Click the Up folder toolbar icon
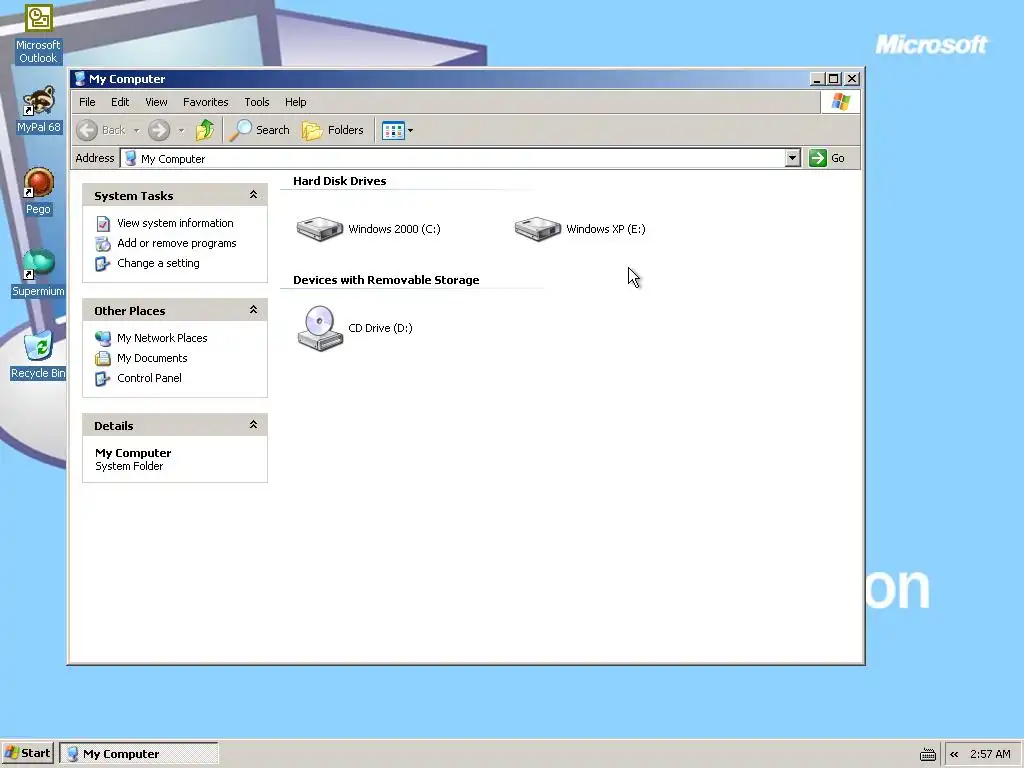The width and height of the screenshot is (1024, 768). pyautogui.click(x=205, y=130)
